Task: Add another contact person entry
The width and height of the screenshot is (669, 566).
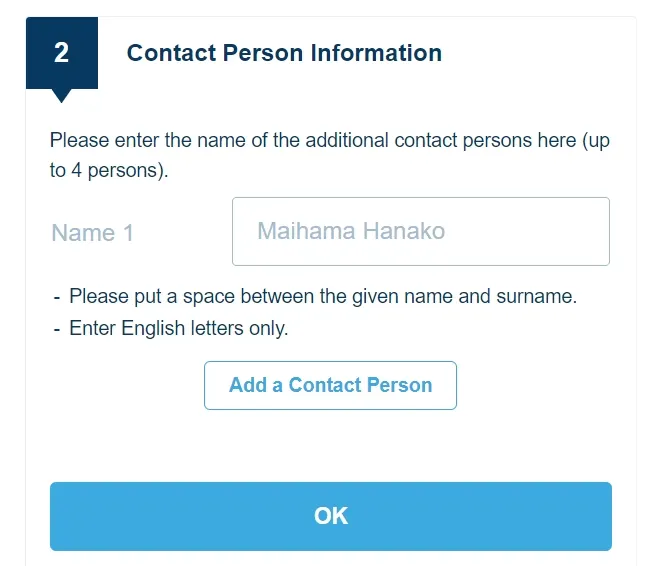Action: (x=330, y=385)
